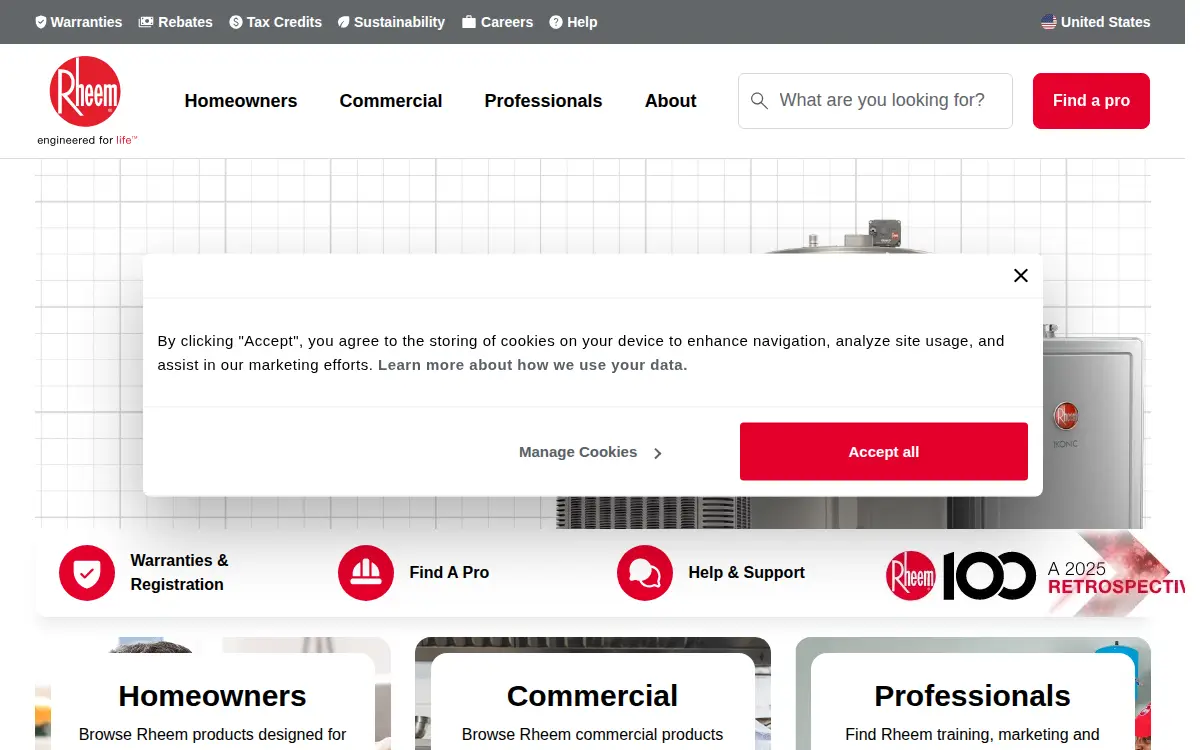Click the red hard hat Find A Pro icon
The width and height of the screenshot is (1200, 750).
click(x=366, y=573)
